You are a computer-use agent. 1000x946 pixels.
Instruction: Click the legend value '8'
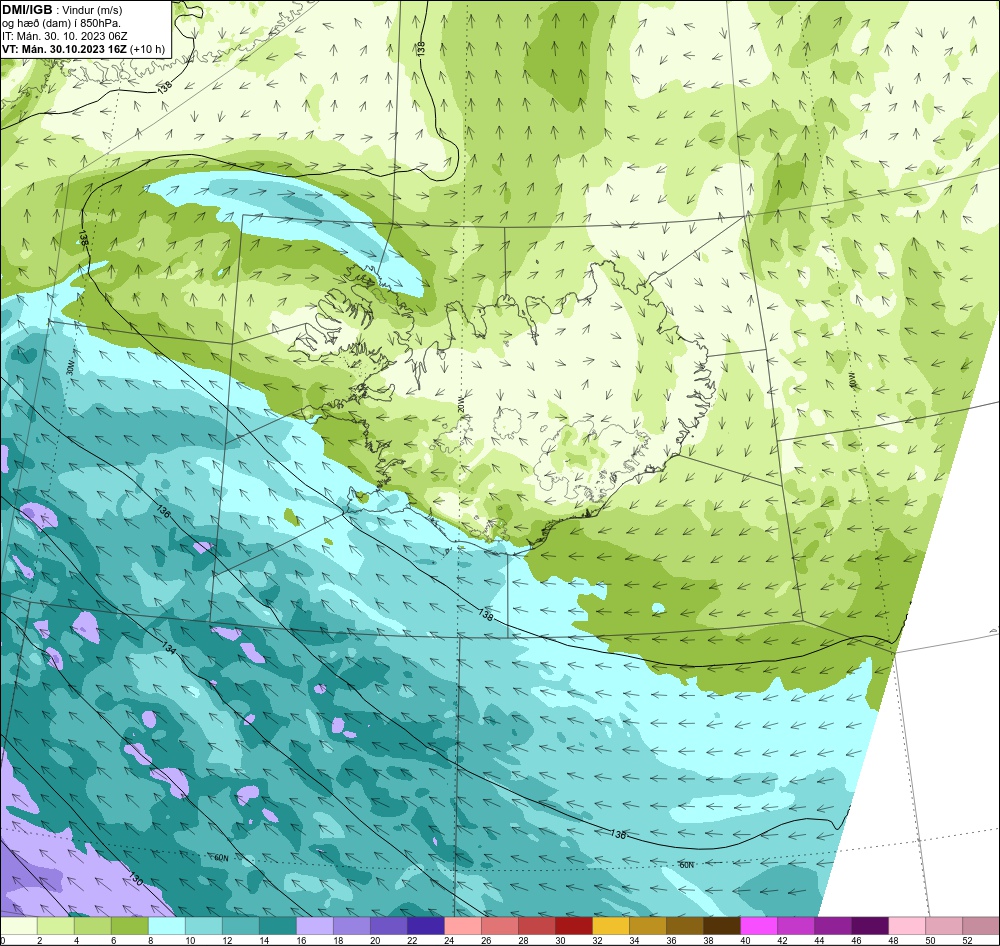coord(151,940)
